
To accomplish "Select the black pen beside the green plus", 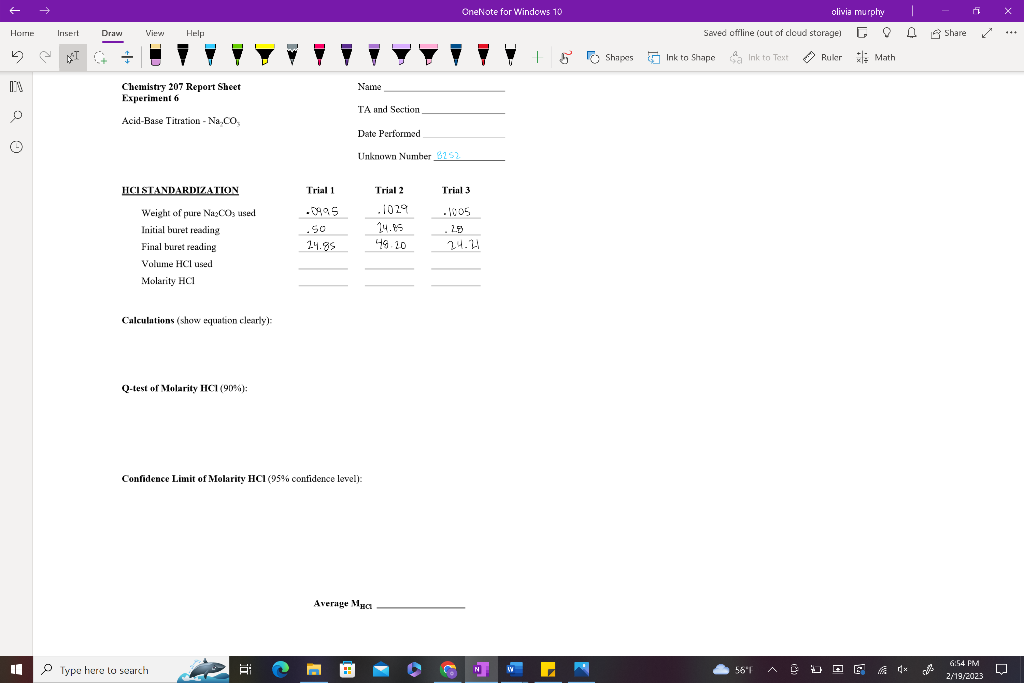I will [511, 55].
